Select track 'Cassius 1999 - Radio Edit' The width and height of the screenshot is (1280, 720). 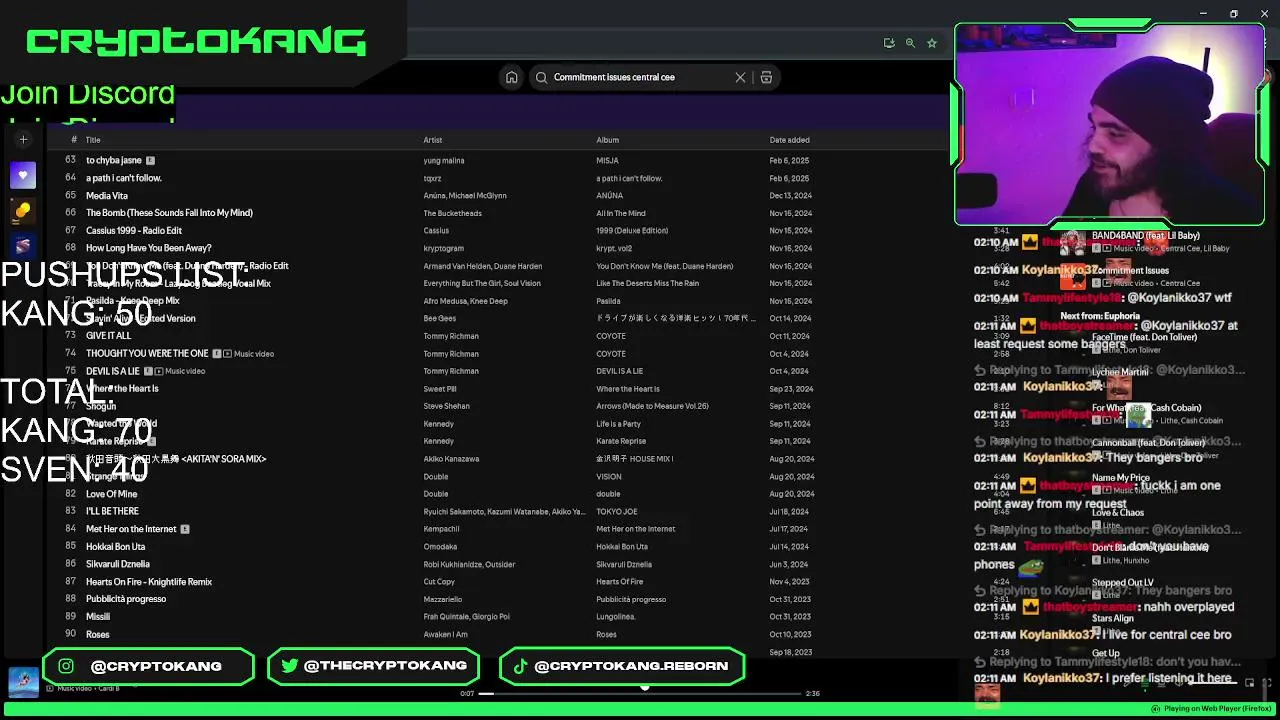[134, 231]
